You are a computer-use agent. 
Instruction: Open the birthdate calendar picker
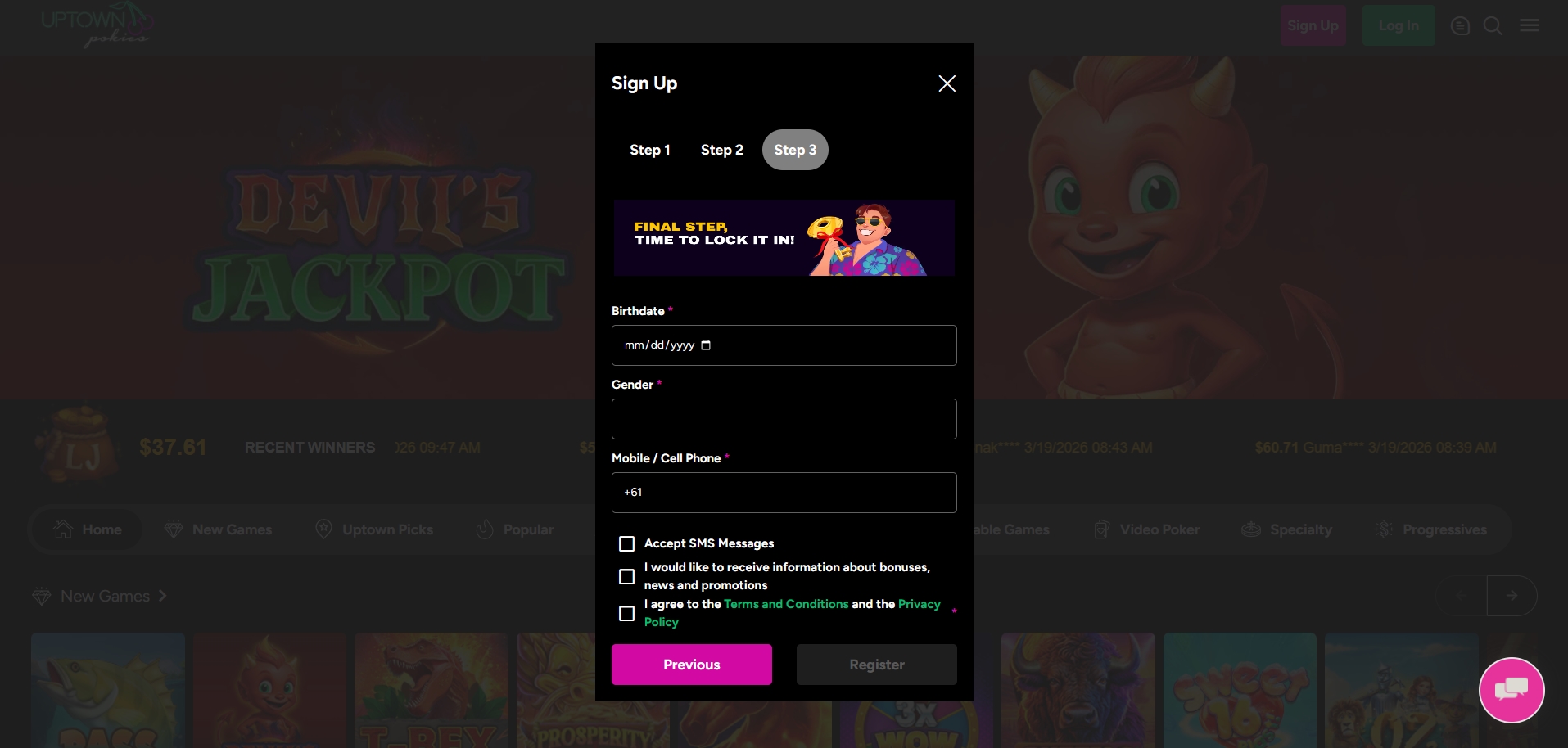[x=706, y=345]
